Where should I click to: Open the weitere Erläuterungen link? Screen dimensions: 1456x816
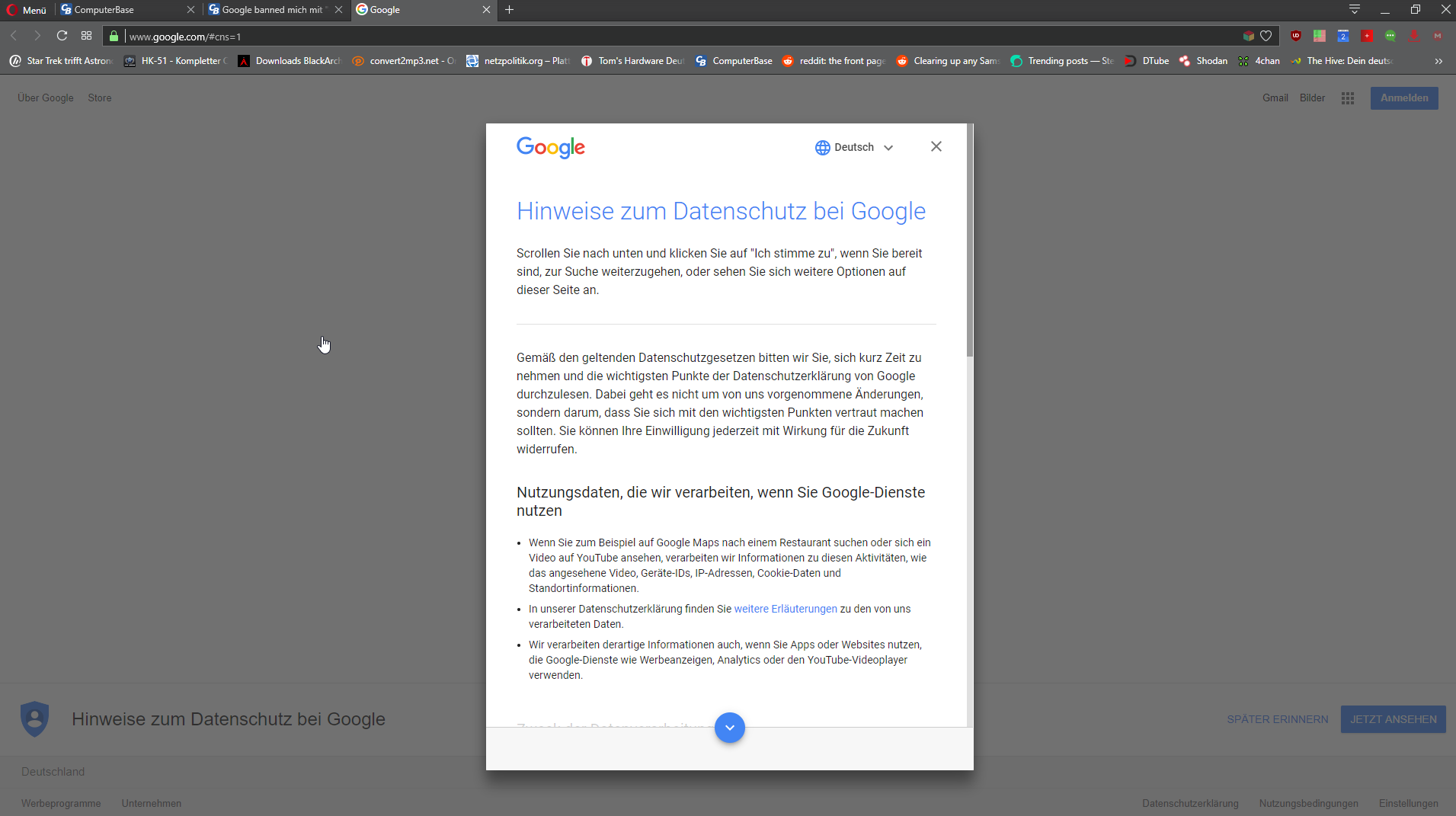[785, 609]
